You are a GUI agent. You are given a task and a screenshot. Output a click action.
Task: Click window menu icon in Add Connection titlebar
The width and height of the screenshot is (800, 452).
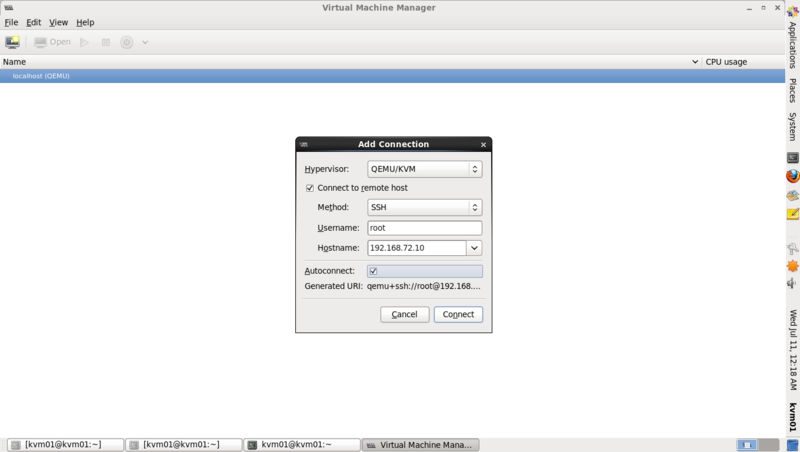point(304,144)
